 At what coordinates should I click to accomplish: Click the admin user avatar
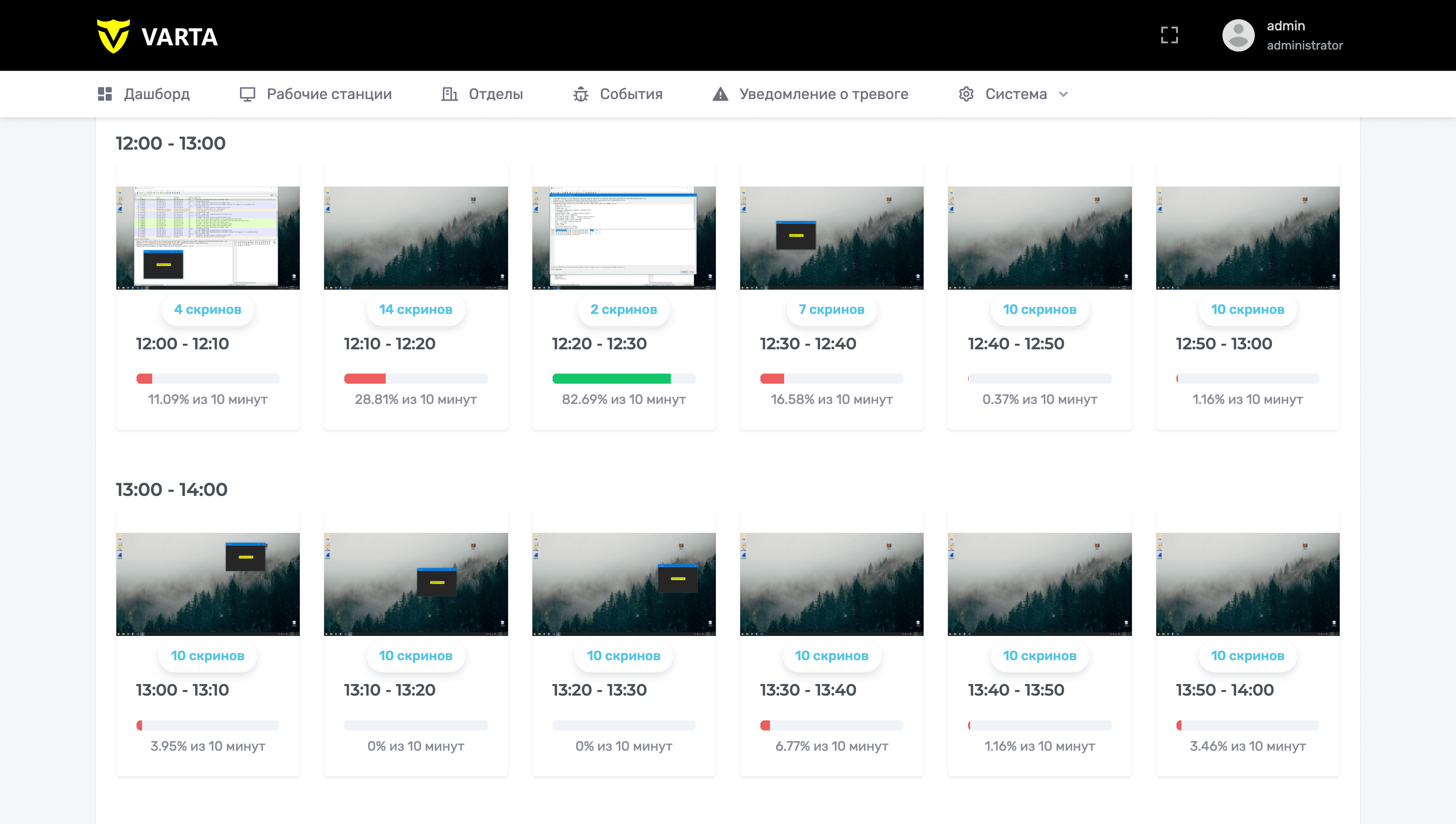pyautogui.click(x=1238, y=35)
